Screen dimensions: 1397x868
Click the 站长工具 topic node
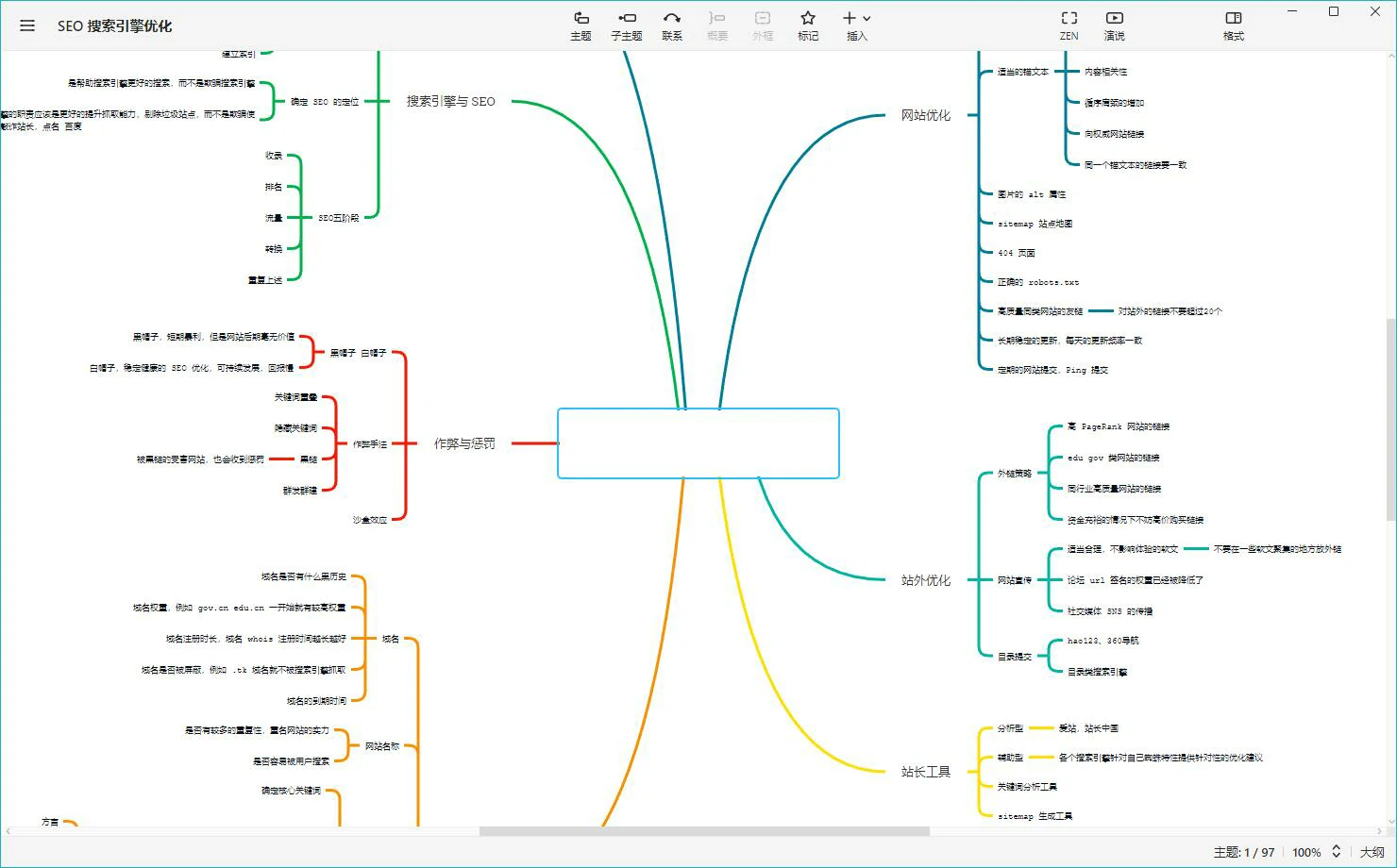point(925,772)
